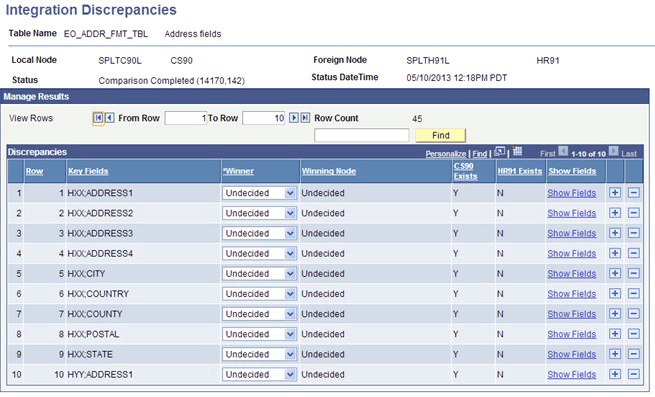Image resolution: width=655 pixels, height=397 pixels.
Task: Open Winner dropdown for HXX;POSTAL
Action: coord(259,334)
